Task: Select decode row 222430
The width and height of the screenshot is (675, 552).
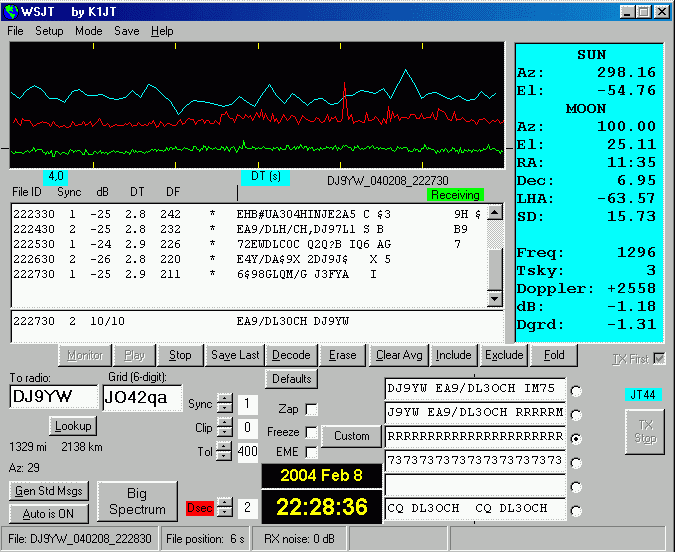Action: (x=249, y=229)
